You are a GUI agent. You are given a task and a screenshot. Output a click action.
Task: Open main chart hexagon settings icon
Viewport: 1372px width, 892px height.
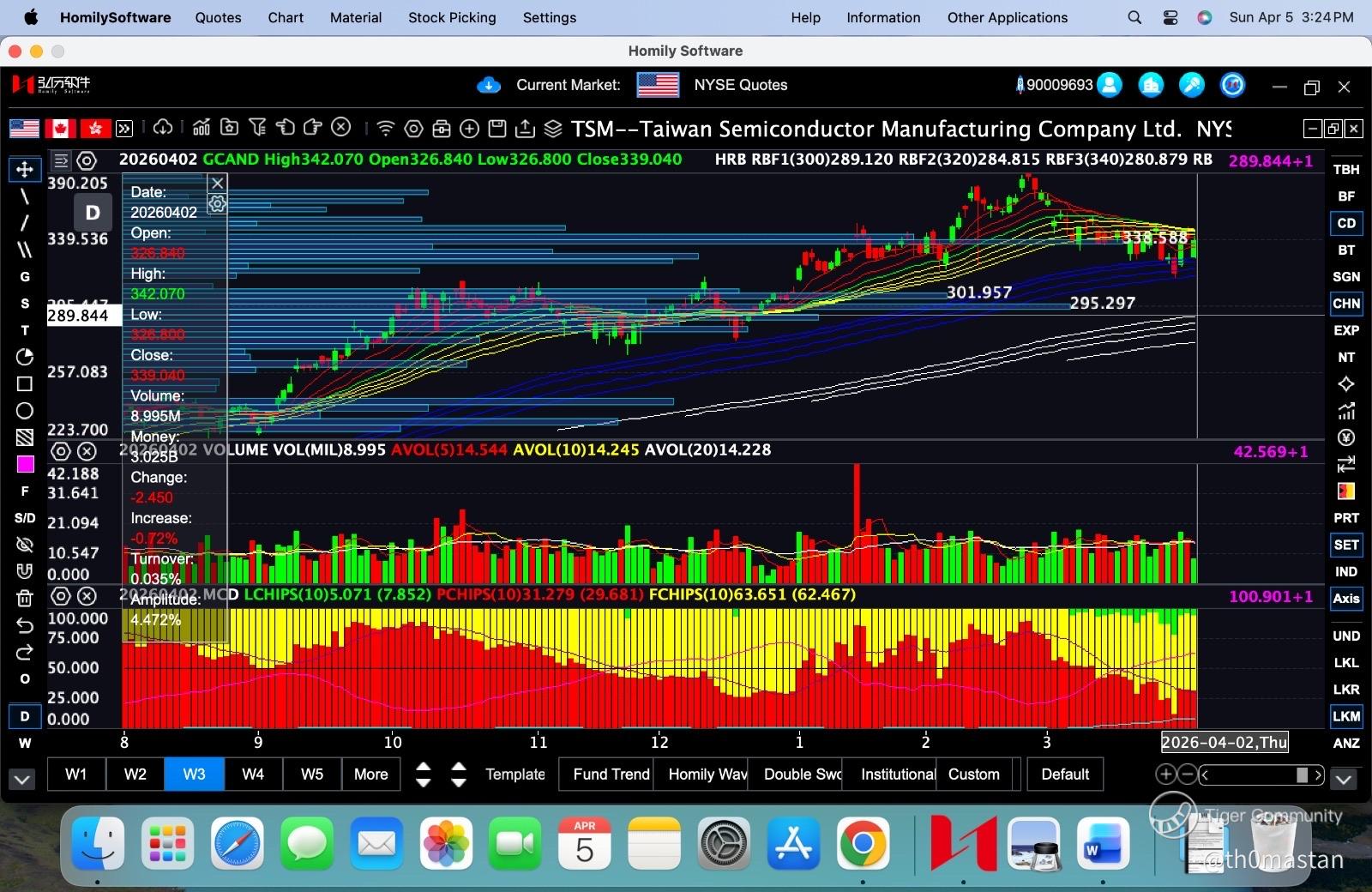87,160
